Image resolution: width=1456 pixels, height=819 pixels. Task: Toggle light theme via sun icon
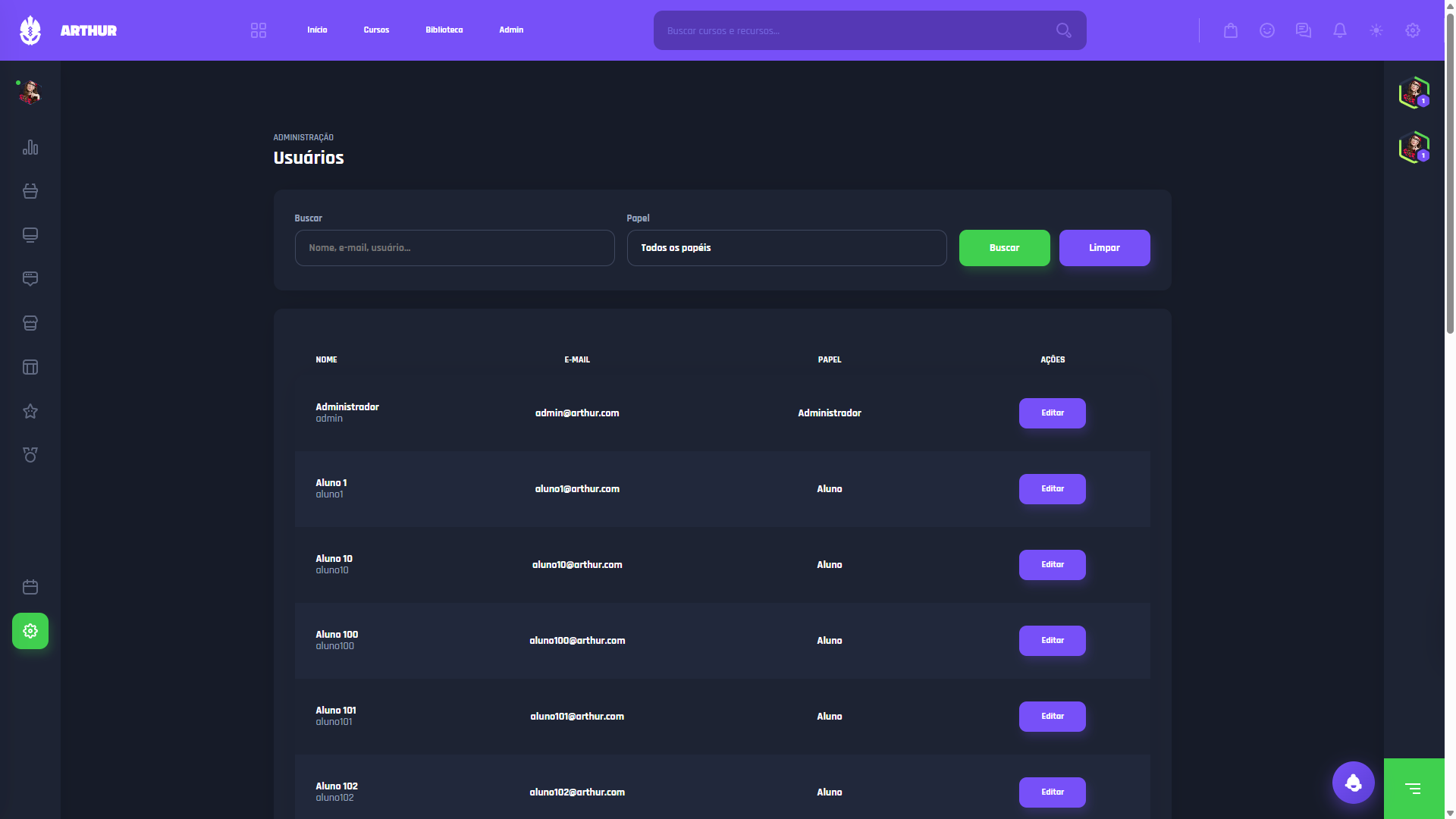1376,30
